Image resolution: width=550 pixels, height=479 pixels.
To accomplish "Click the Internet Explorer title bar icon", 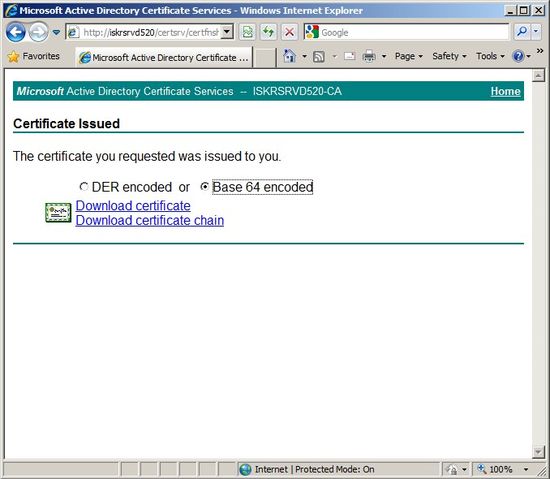I will tap(11, 11).
